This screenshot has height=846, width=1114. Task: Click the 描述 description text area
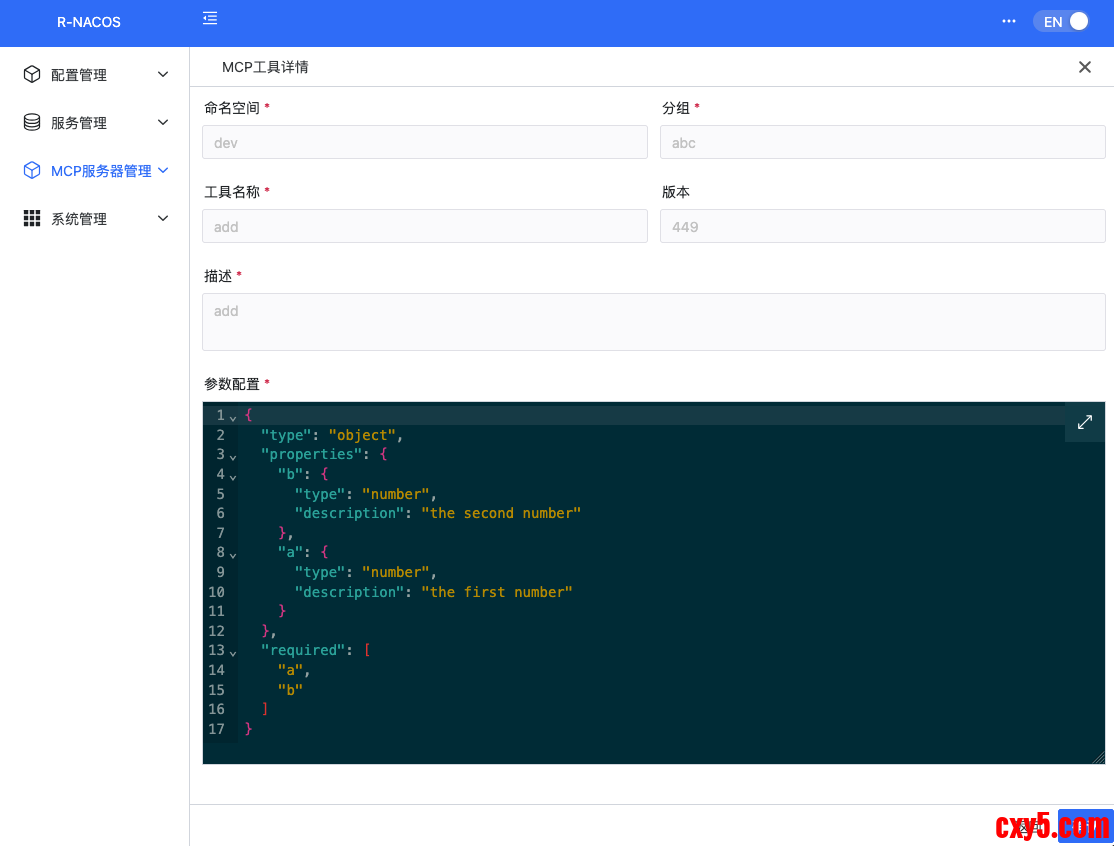pos(653,322)
